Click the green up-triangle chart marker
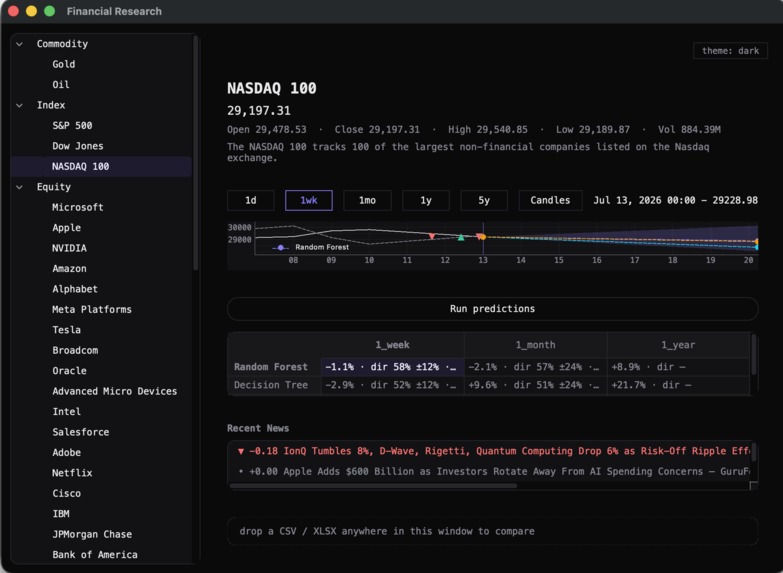This screenshot has height=573, width=783. [x=461, y=238]
